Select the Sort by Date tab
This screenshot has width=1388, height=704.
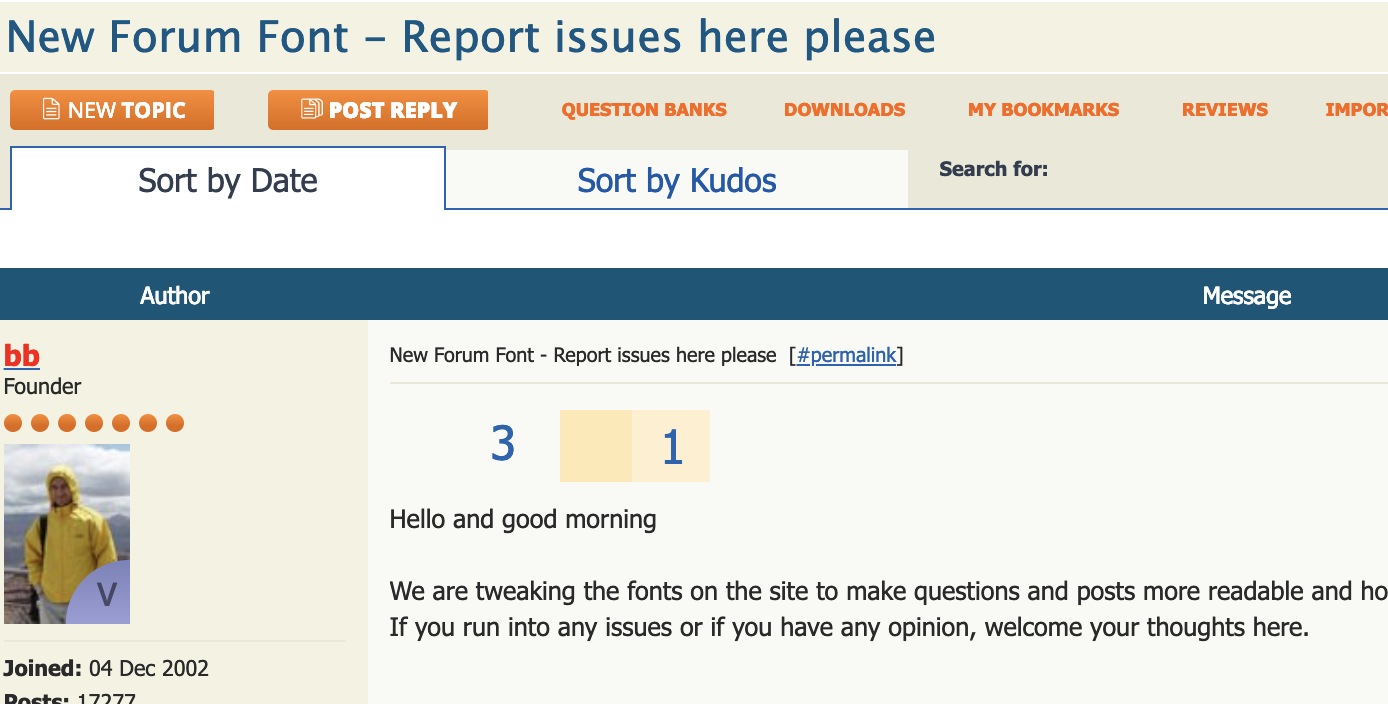227,180
